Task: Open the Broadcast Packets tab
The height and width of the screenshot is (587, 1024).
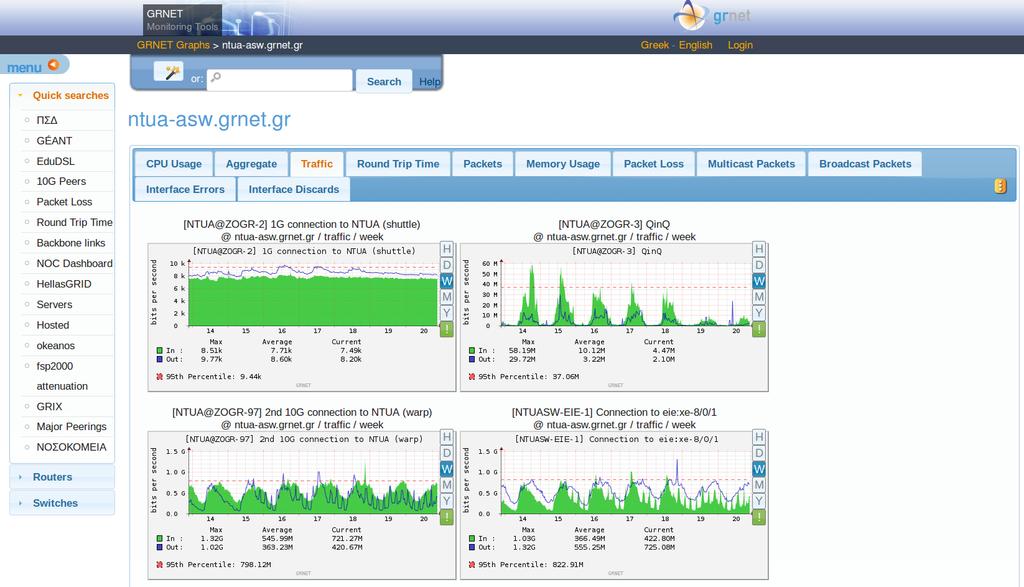Action: pyautogui.click(x=865, y=164)
